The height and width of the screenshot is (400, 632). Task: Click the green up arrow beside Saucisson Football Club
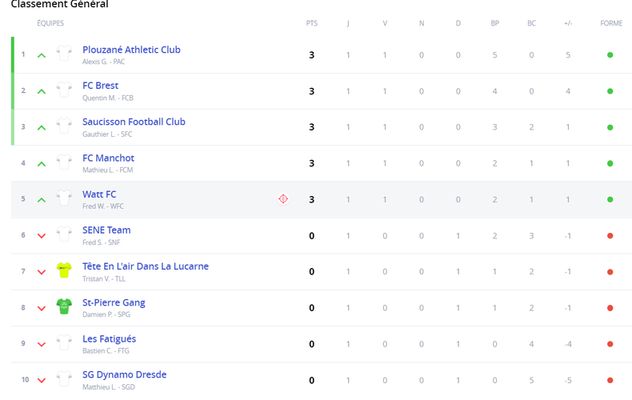tap(42, 128)
